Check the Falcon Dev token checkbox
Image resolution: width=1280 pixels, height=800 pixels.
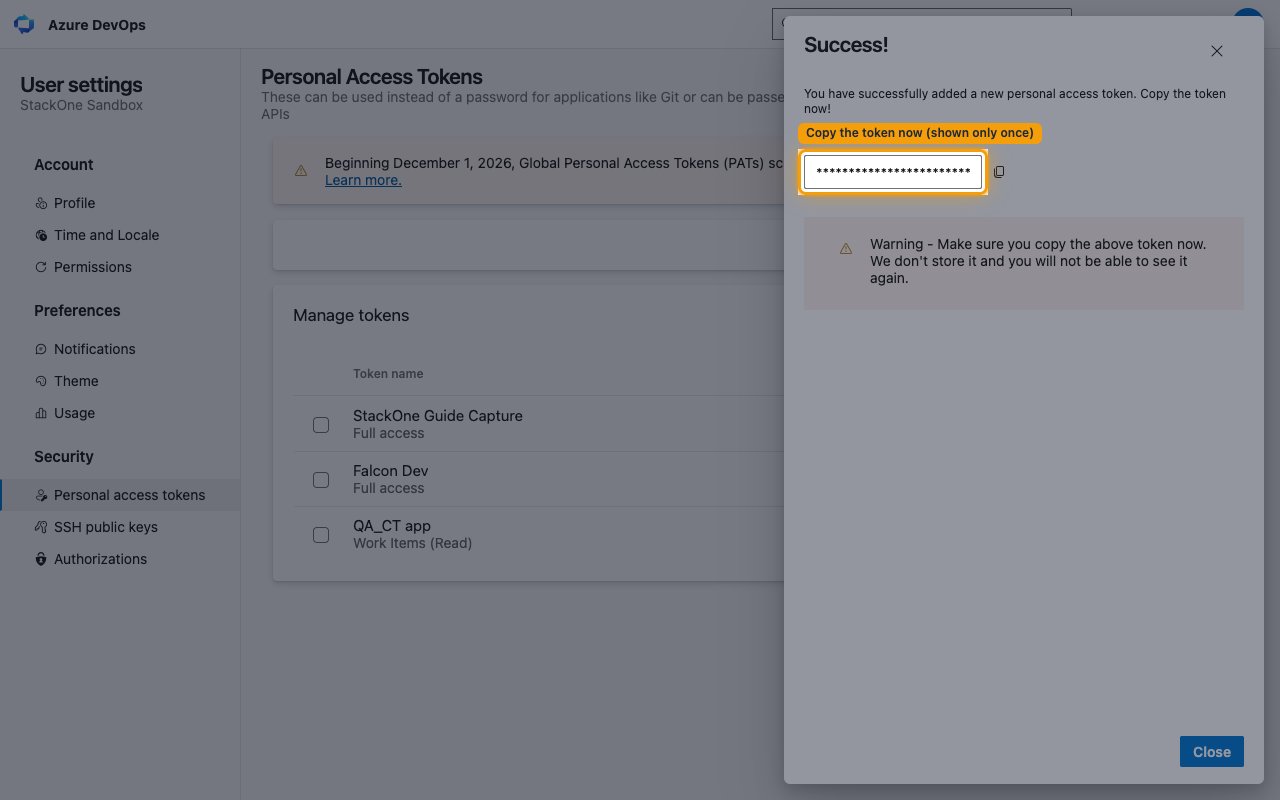click(321, 480)
